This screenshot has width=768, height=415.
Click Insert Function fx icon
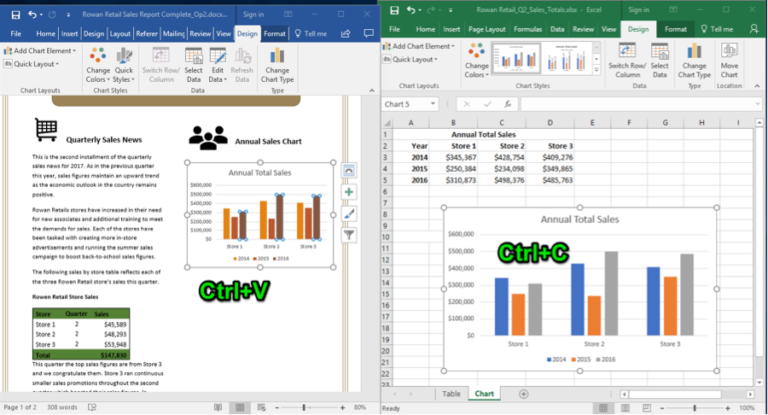pyautogui.click(x=507, y=104)
